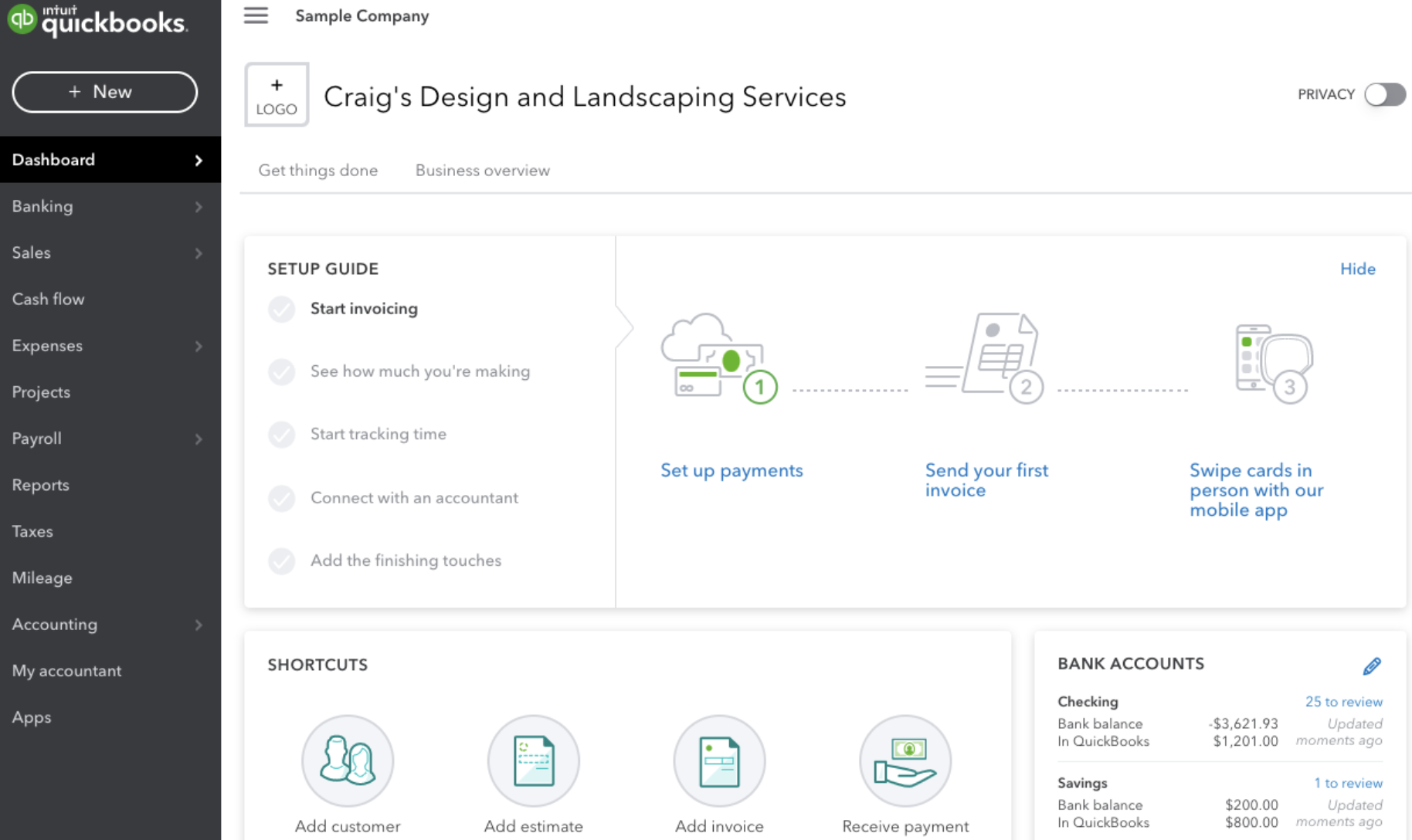This screenshot has height=840, width=1412.
Task: Toggle the PRIVACY switch
Action: pos(1384,94)
